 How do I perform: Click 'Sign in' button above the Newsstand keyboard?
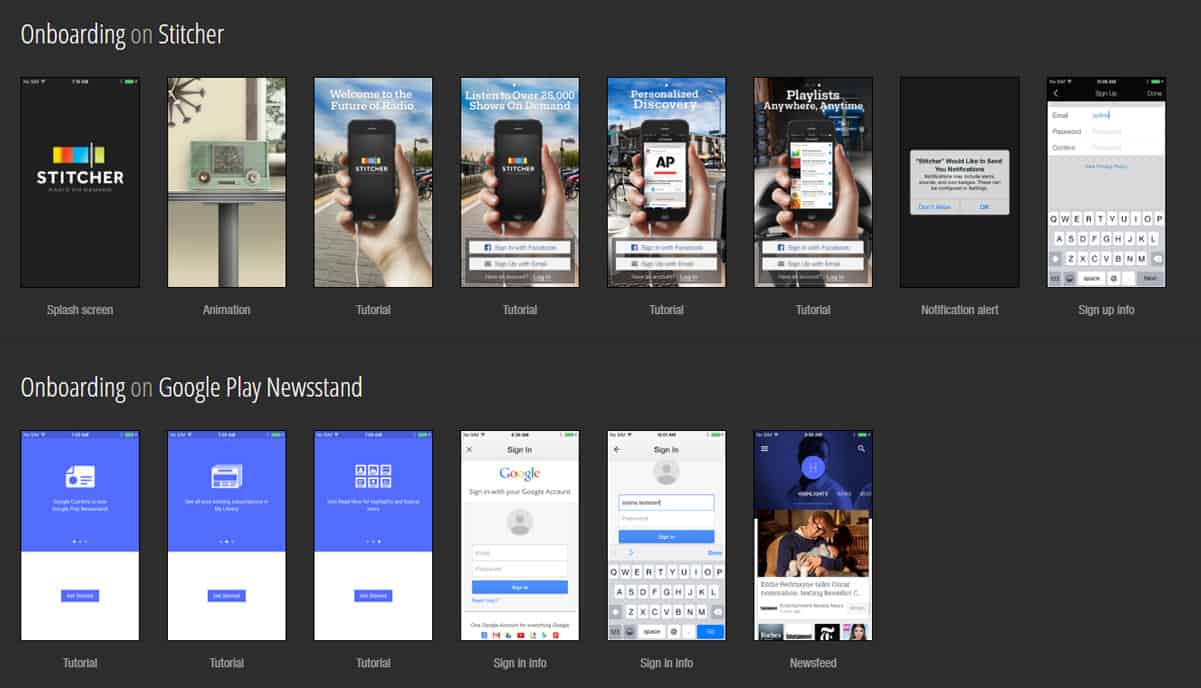click(666, 537)
